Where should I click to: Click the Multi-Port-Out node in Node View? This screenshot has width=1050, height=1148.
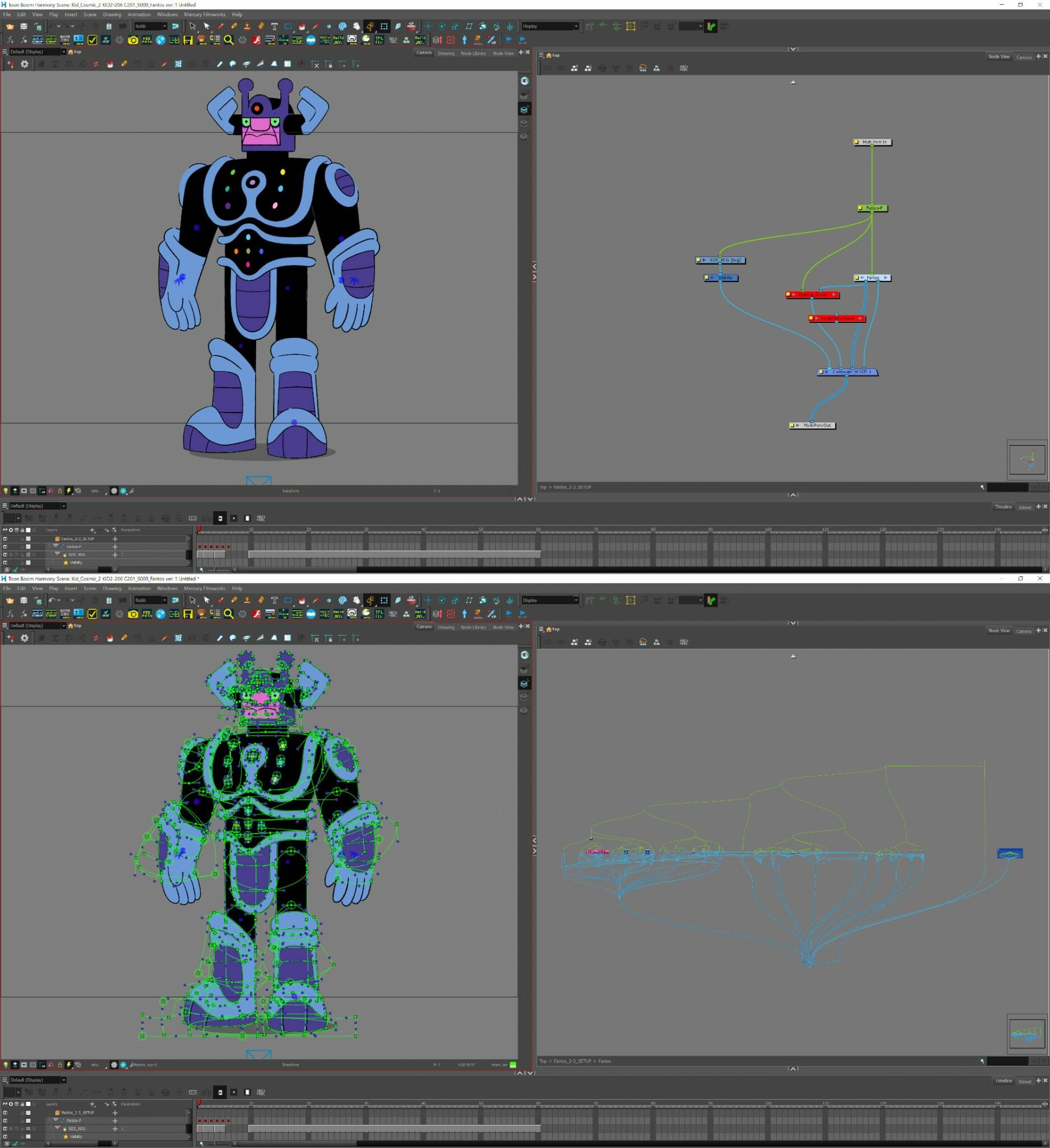click(x=813, y=425)
